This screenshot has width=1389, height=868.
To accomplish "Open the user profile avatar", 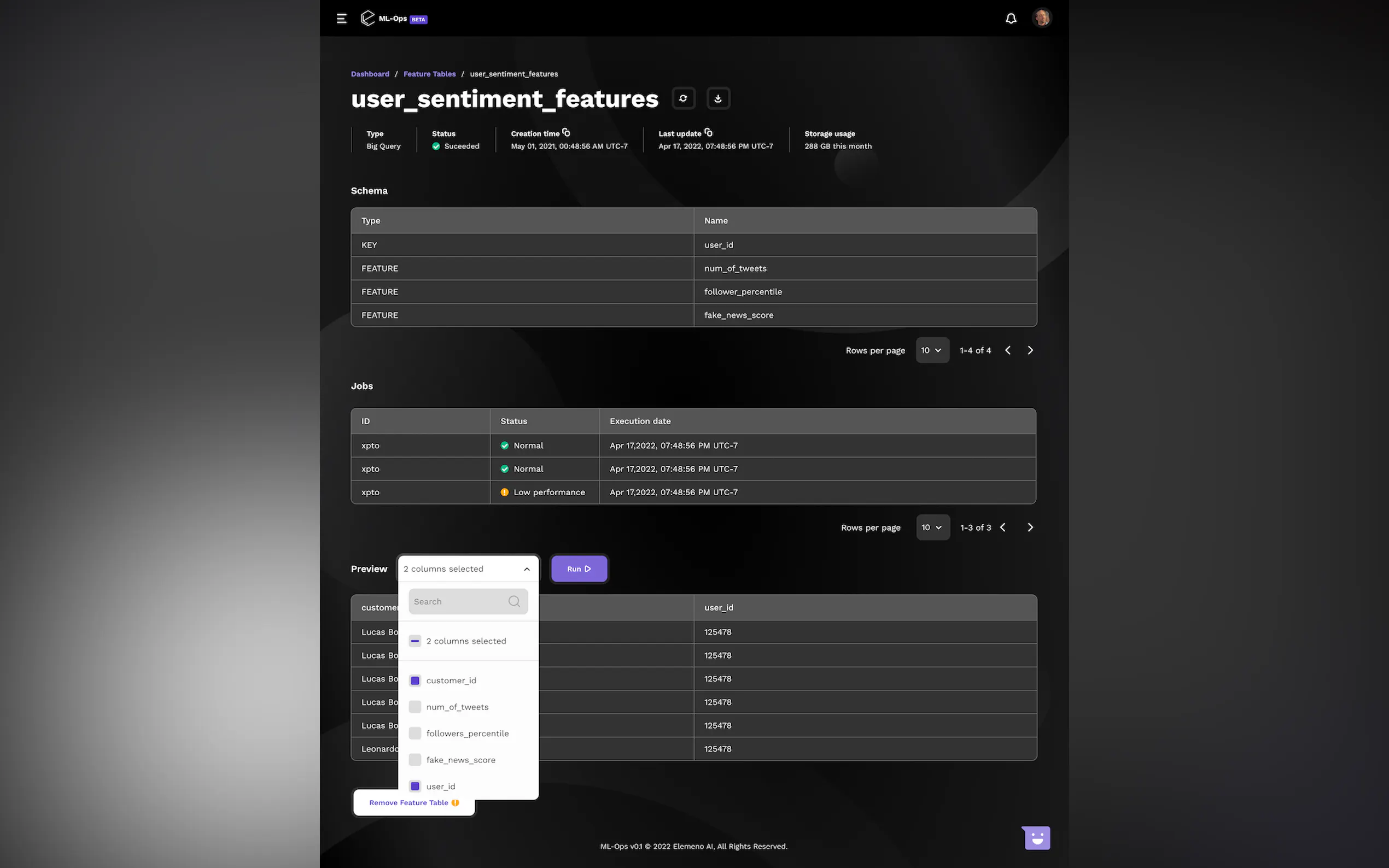I will point(1041,18).
